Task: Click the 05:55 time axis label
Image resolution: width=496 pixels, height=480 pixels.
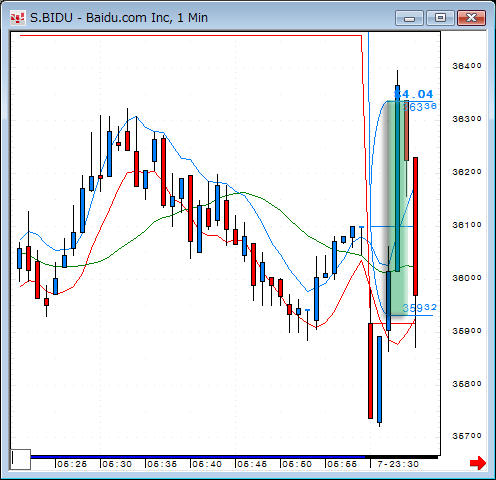Action: coord(342,464)
